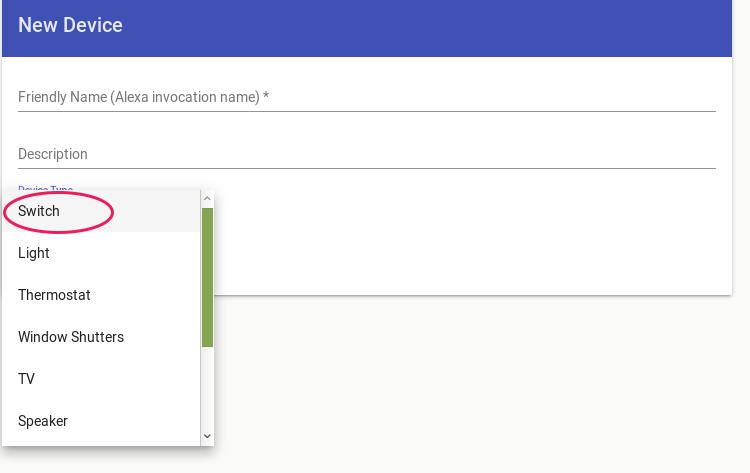Click the dropdown list scroll-down arrow
Viewport: 750px width, 473px height.
click(x=207, y=436)
